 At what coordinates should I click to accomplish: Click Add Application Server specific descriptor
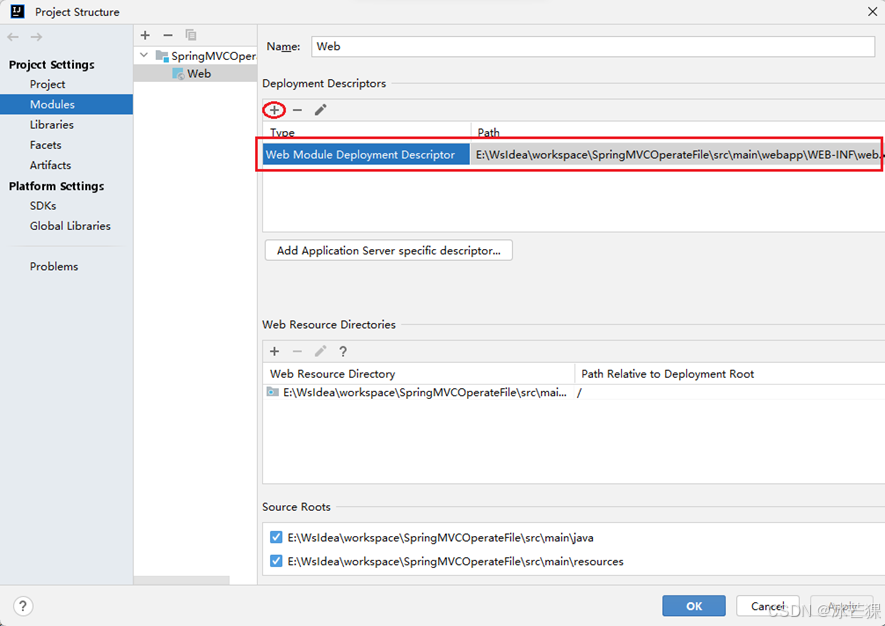(388, 250)
